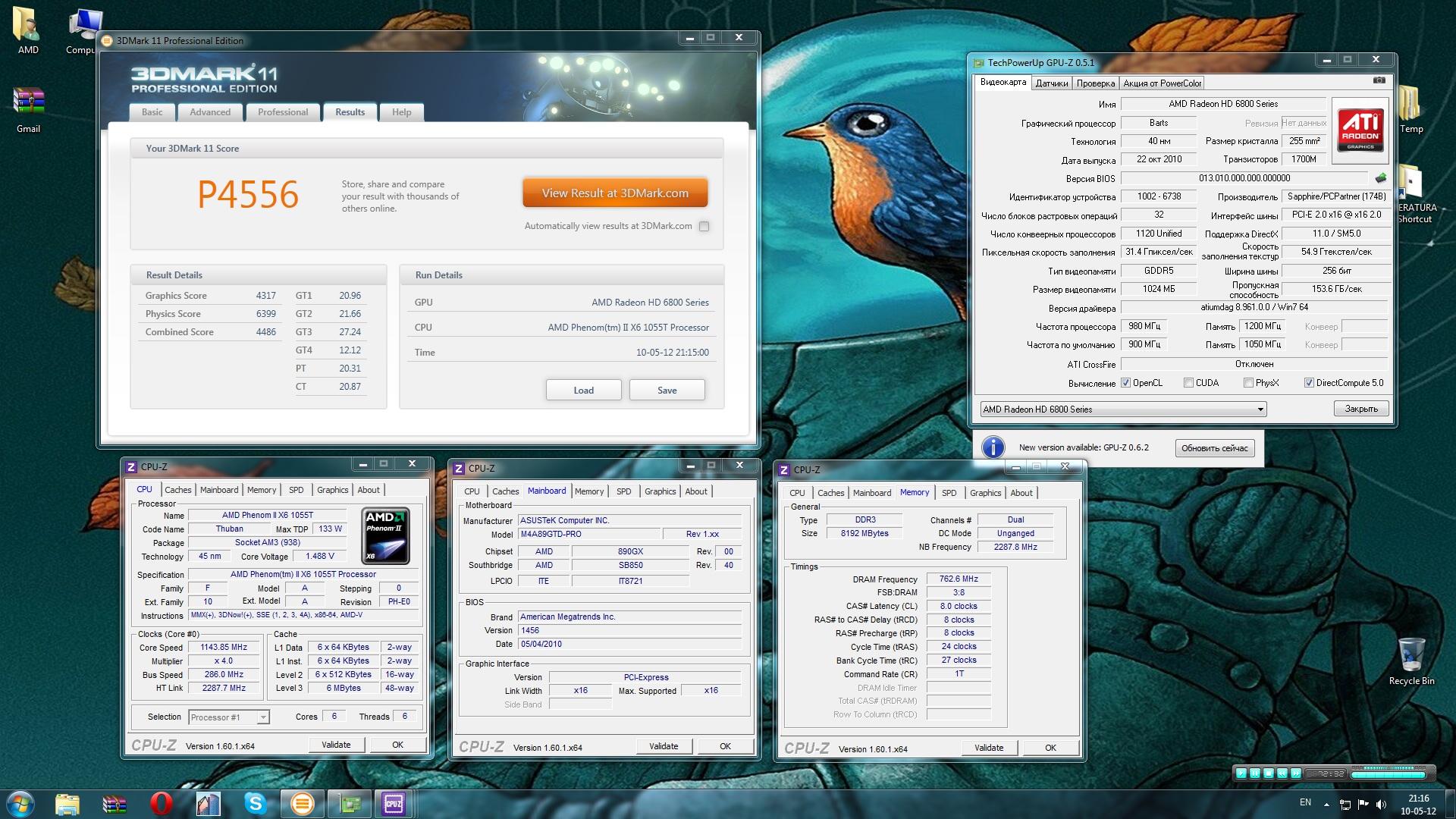The height and width of the screenshot is (819, 1456).
Task: Toggle the CUDA checkbox in GPU-Z
Action: pyautogui.click(x=1188, y=383)
